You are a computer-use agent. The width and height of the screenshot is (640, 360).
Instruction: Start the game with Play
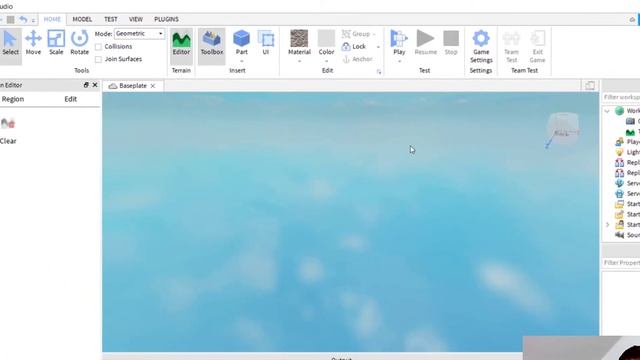coord(399,42)
